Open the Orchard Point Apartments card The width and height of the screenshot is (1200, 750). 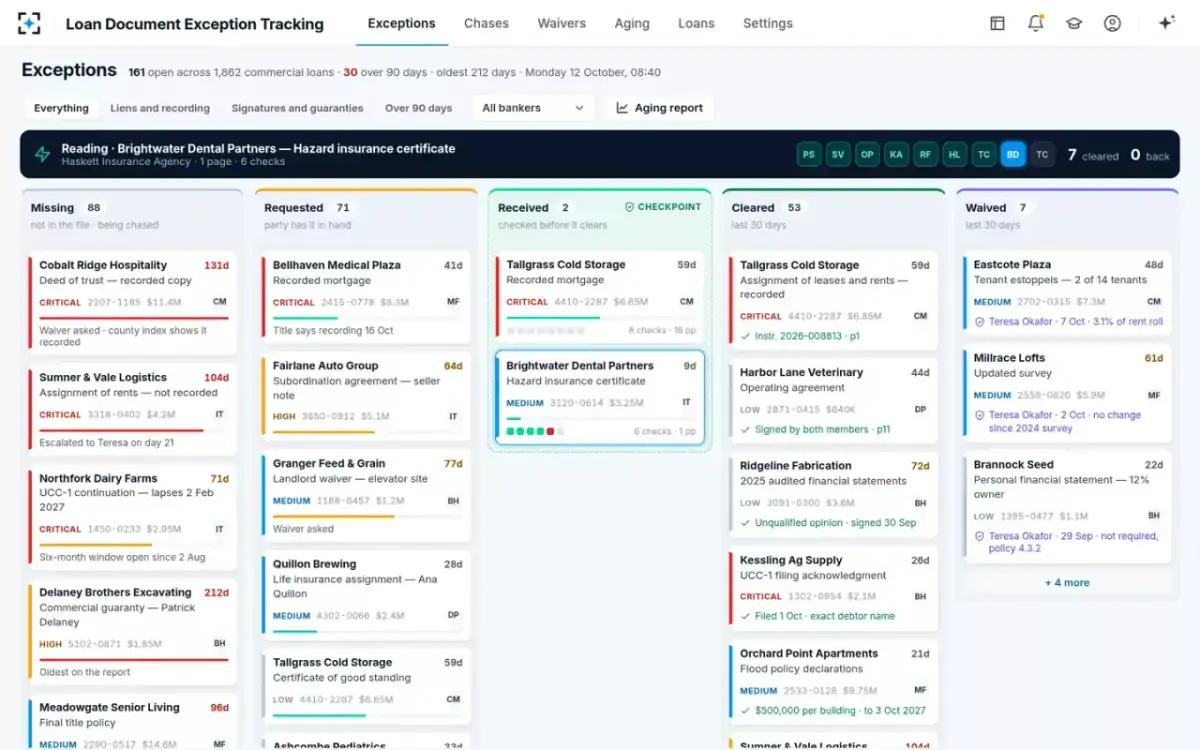(x=833, y=683)
